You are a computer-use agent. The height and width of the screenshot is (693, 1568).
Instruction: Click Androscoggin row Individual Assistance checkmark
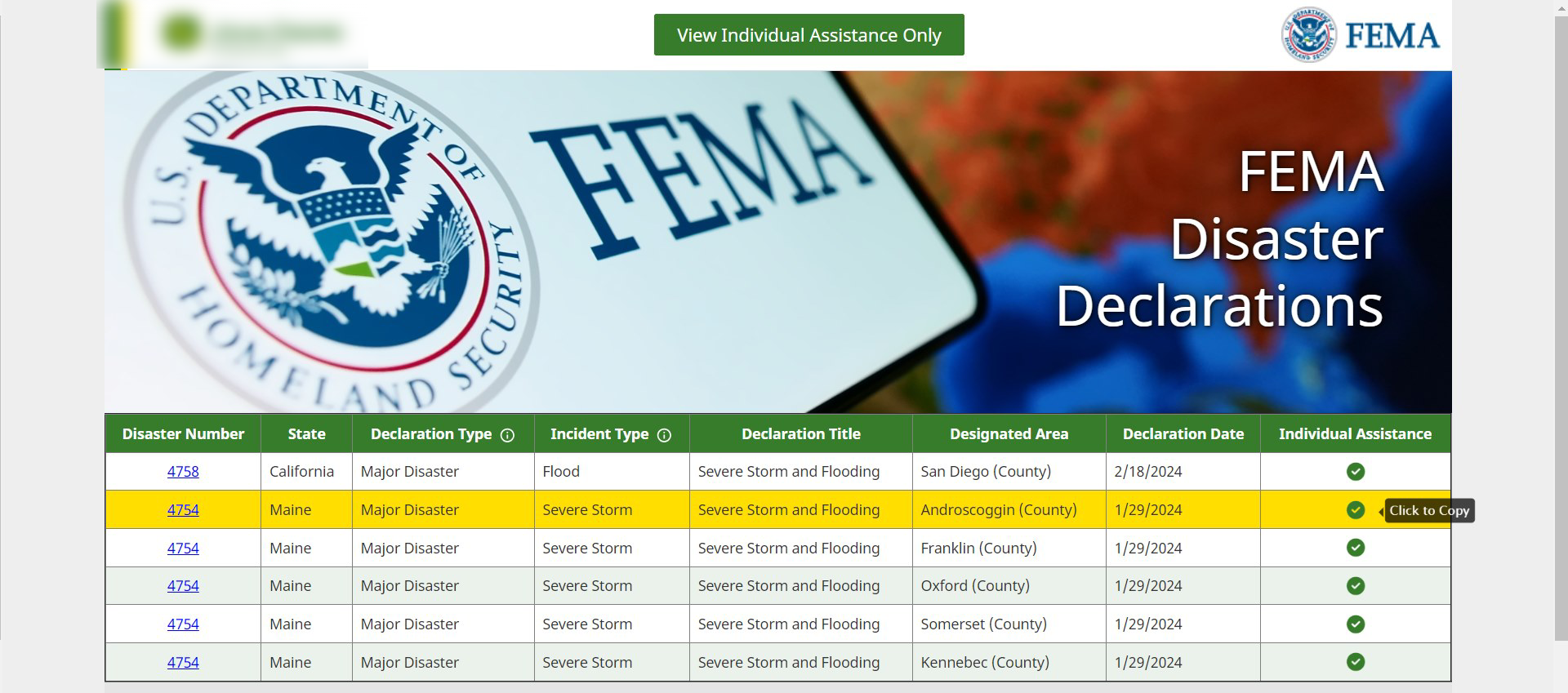pyautogui.click(x=1355, y=510)
